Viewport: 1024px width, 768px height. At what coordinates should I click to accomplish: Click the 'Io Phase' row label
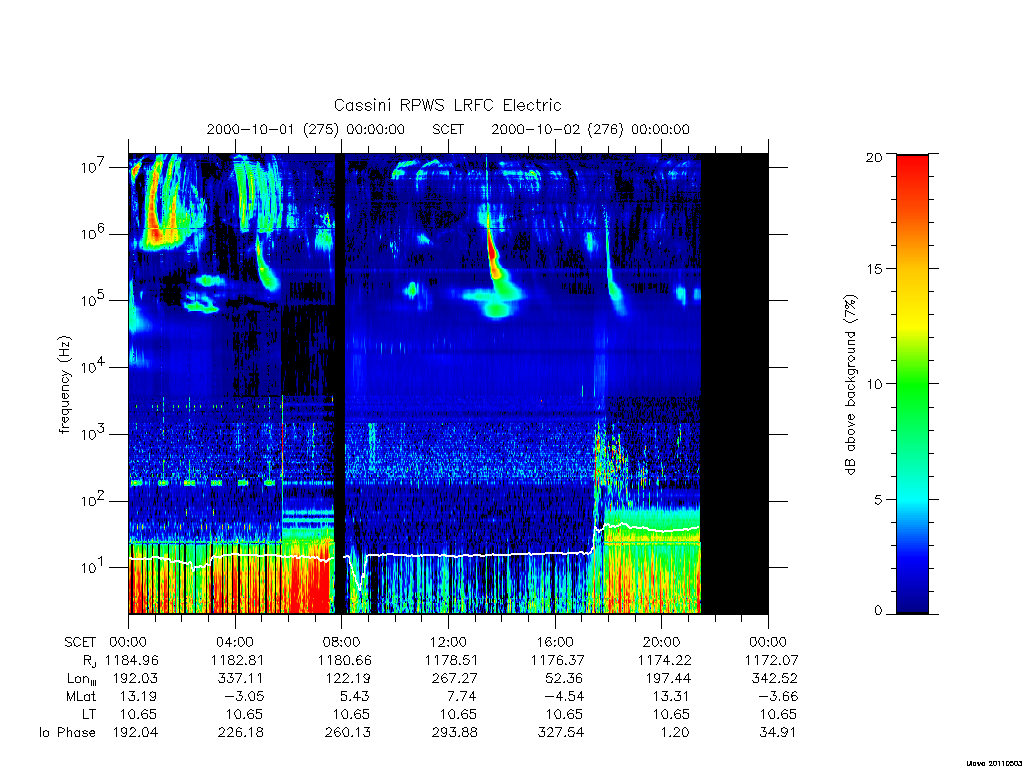pos(67,732)
